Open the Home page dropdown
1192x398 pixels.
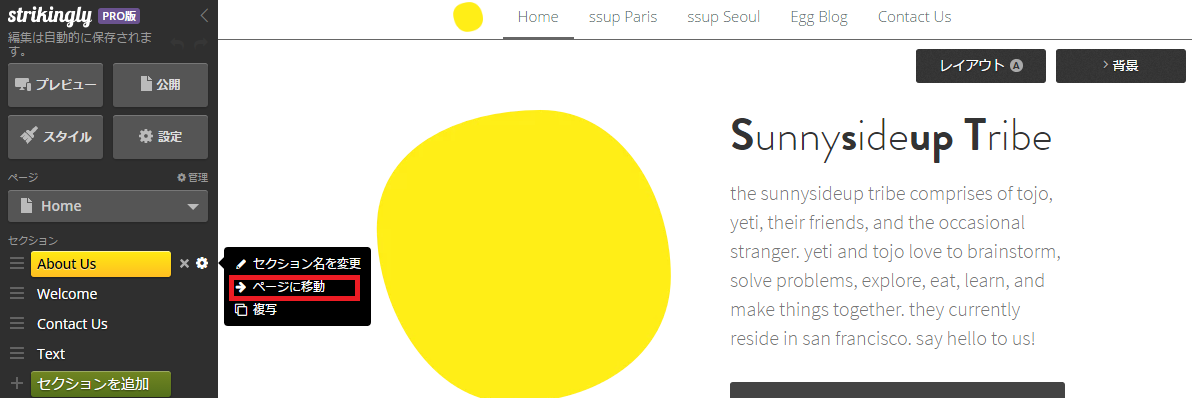tap(108, 206)
